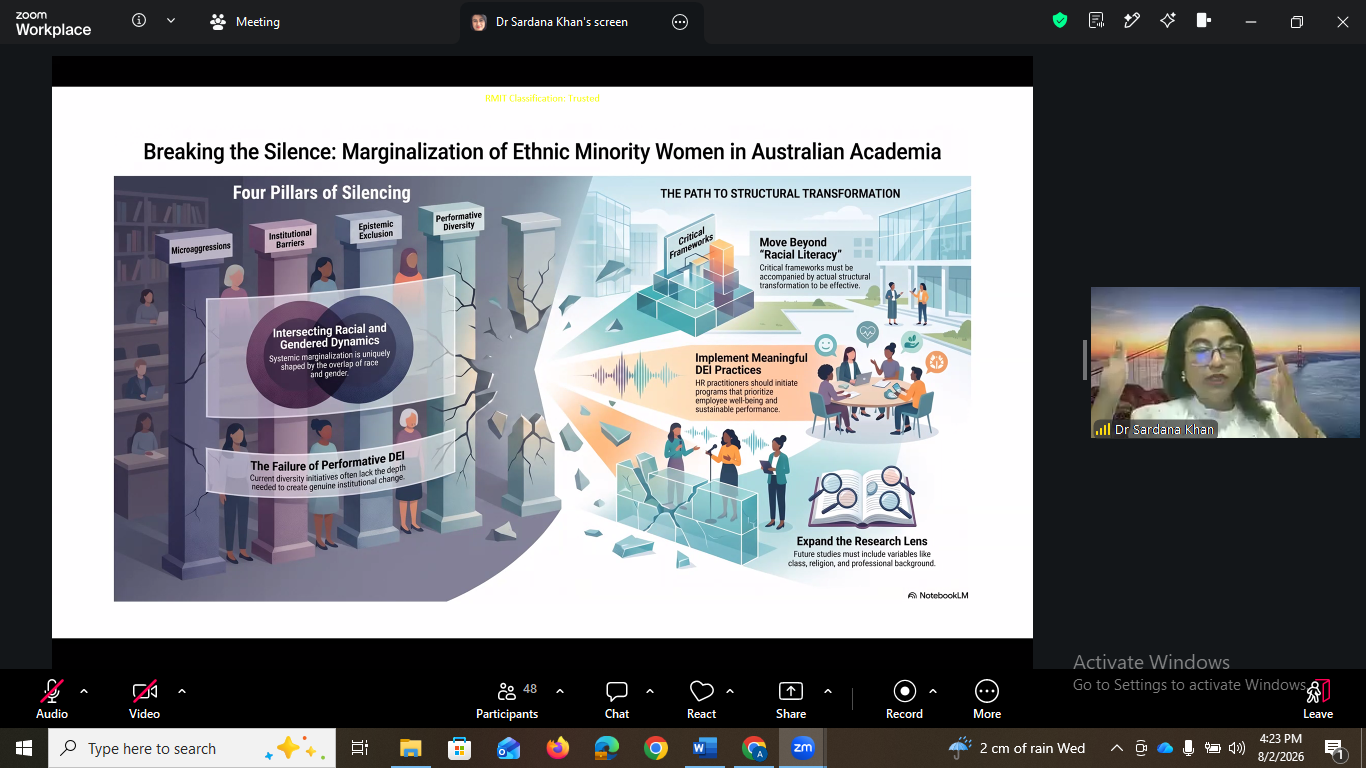Open Firefox from the taskbar
This screenshot has height=768, width=1366.
click(x=557, y=748)
